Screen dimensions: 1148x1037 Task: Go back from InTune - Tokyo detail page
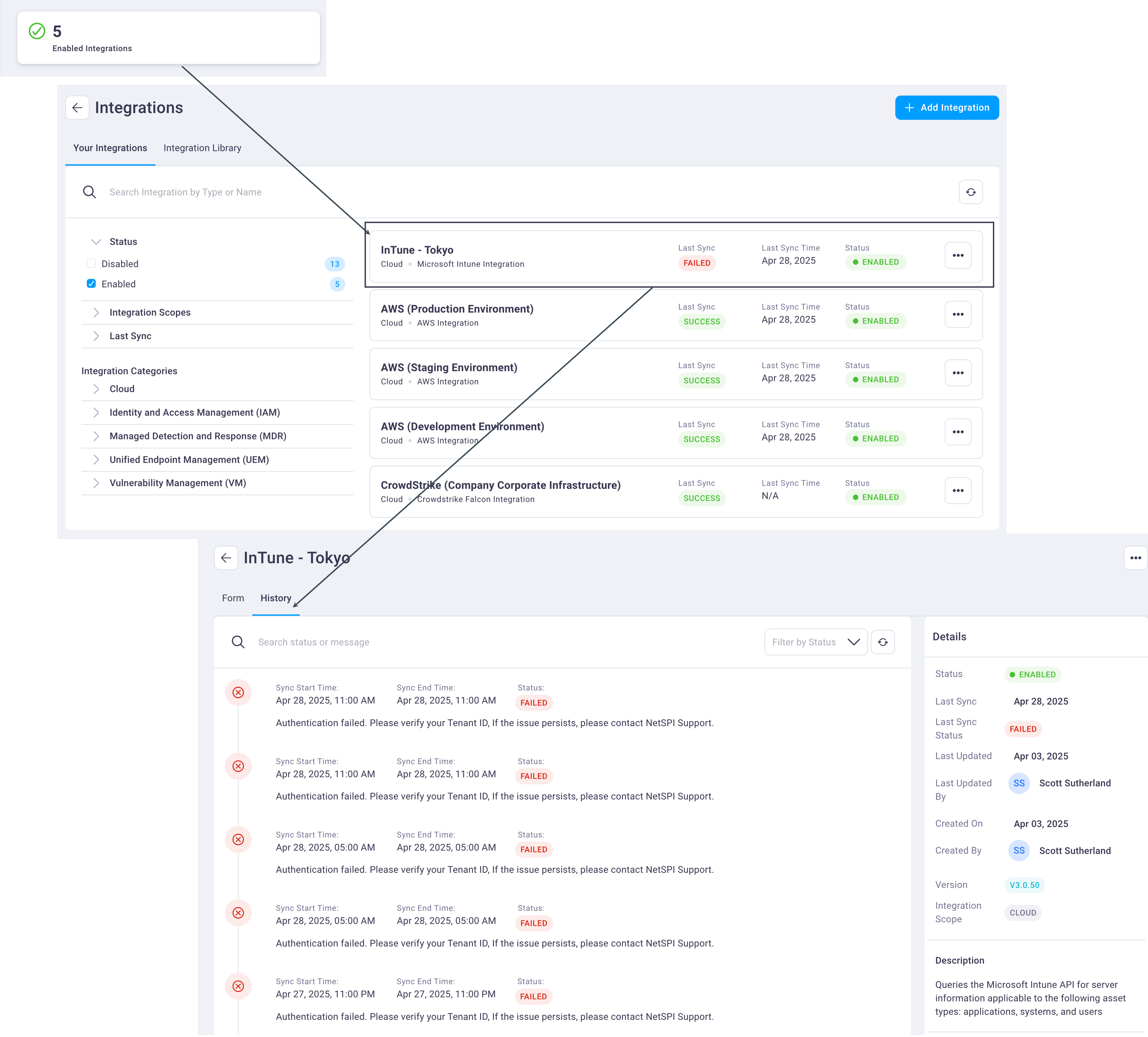pos(226,558)
